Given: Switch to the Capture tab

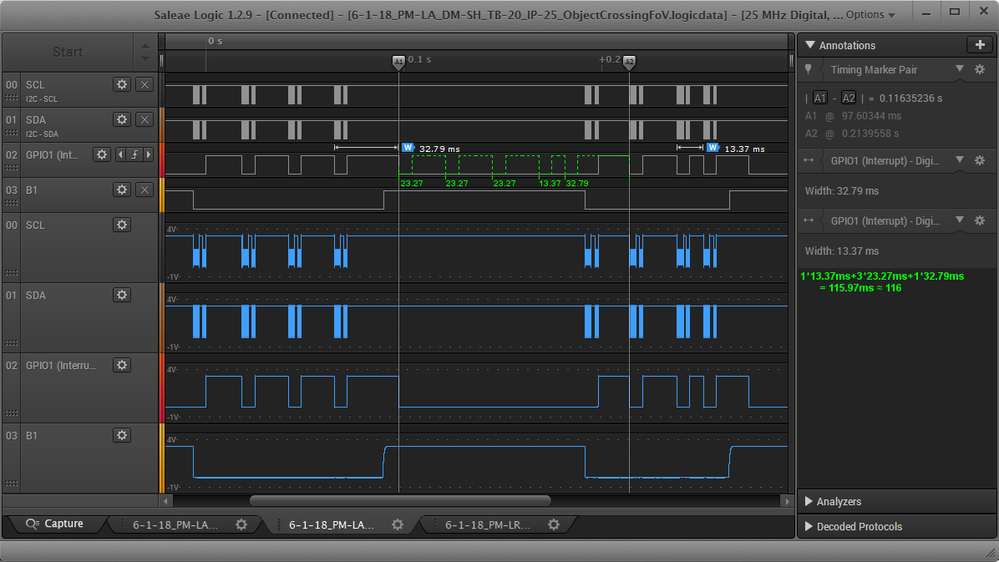Looking at the screenshot, I should pyautogui.click(x=55, y=524).
